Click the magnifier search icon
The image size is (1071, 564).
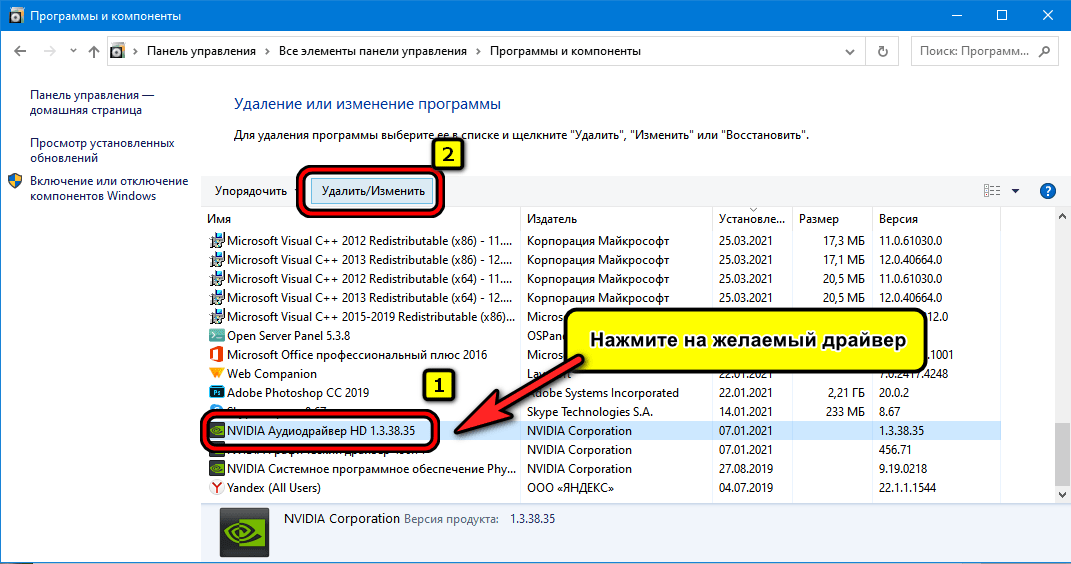1044,51
